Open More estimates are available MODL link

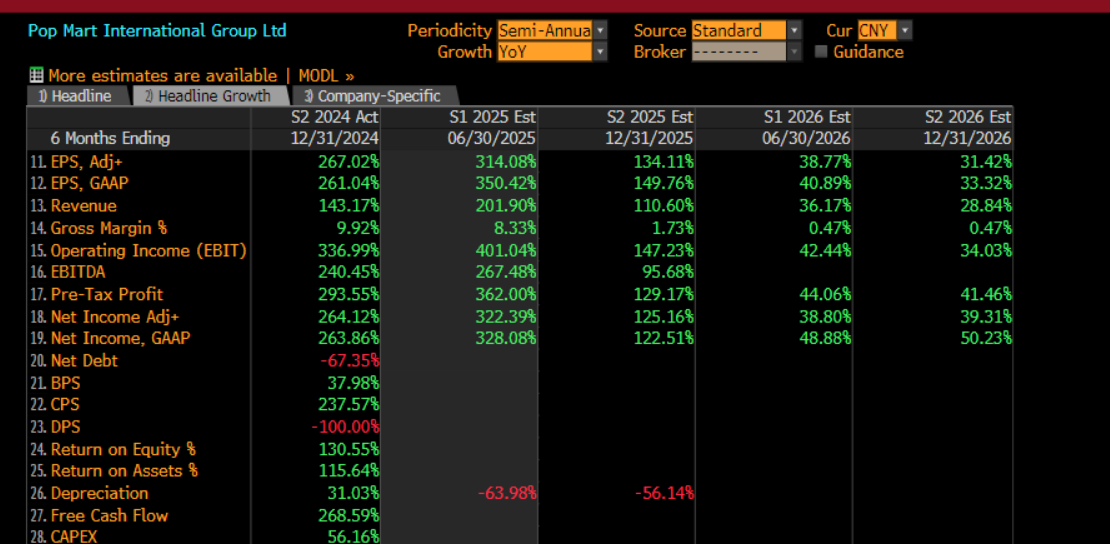coord(201,75)
